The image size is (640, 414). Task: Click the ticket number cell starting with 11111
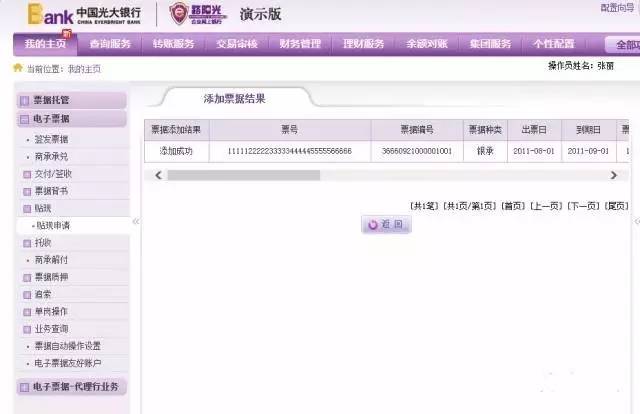[x=290, y=151]
